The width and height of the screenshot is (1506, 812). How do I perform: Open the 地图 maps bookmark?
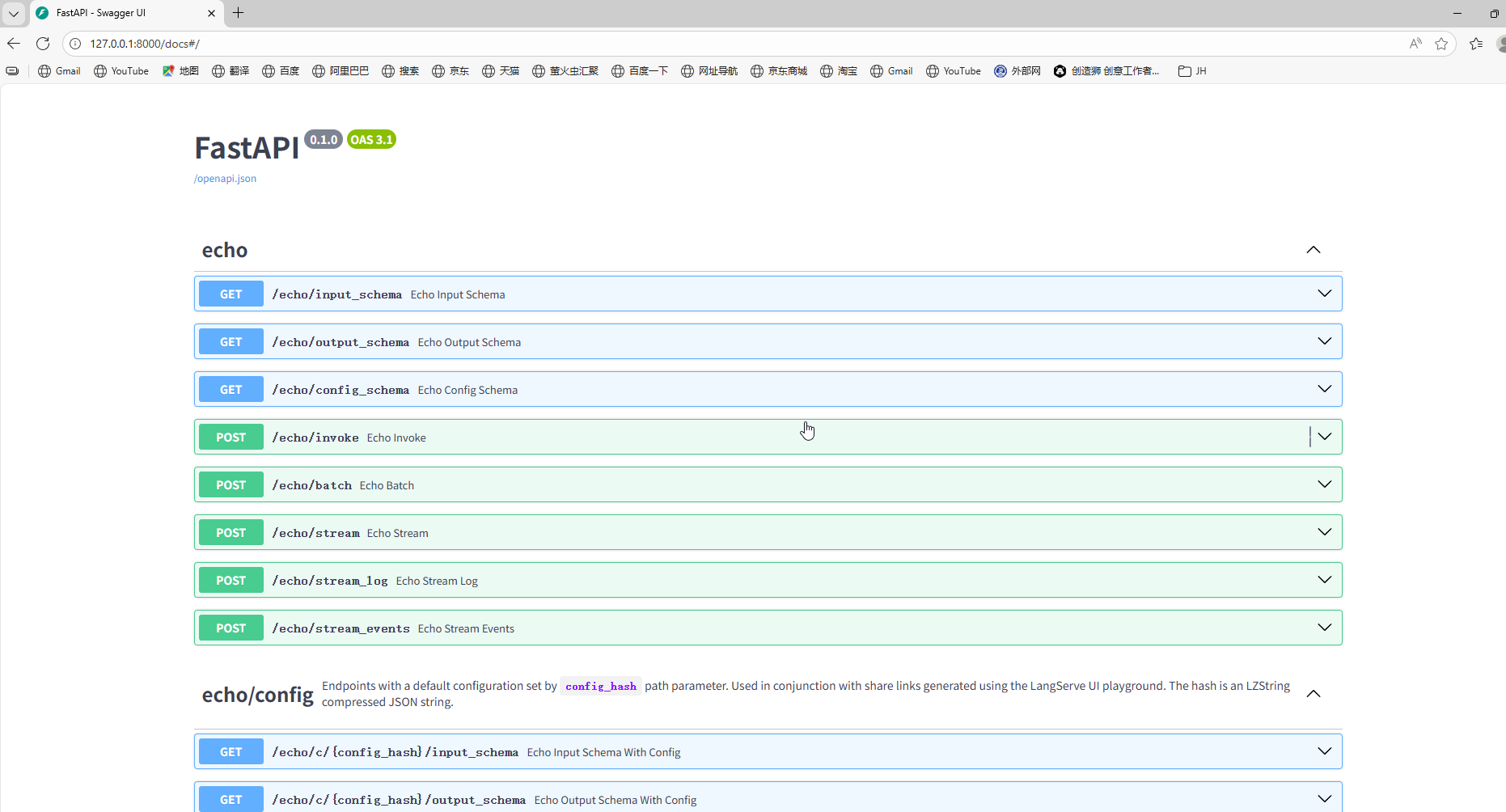180,71
